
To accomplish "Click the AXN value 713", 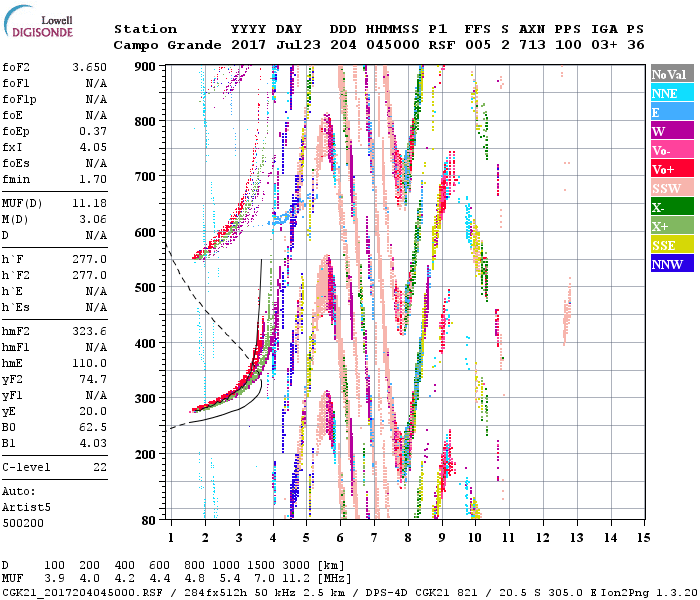I will [532, 45].
